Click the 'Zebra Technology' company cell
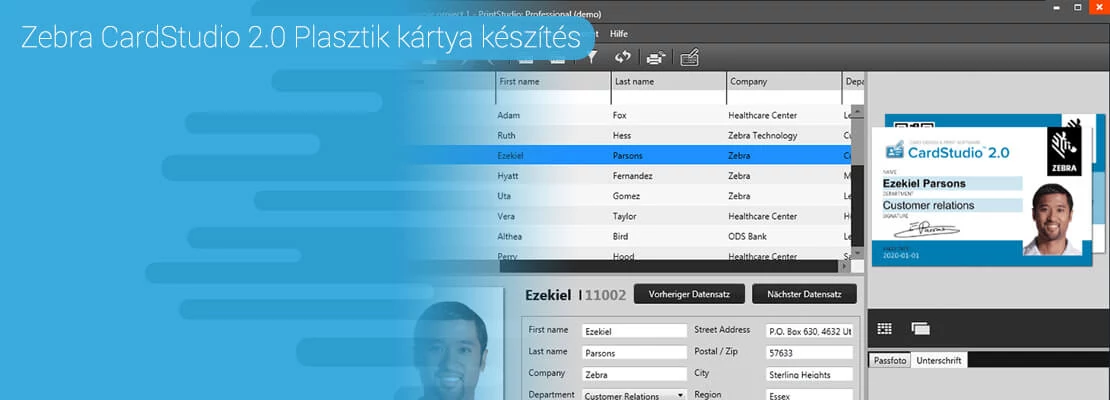Screen dimensions: 1110x400 762,135
